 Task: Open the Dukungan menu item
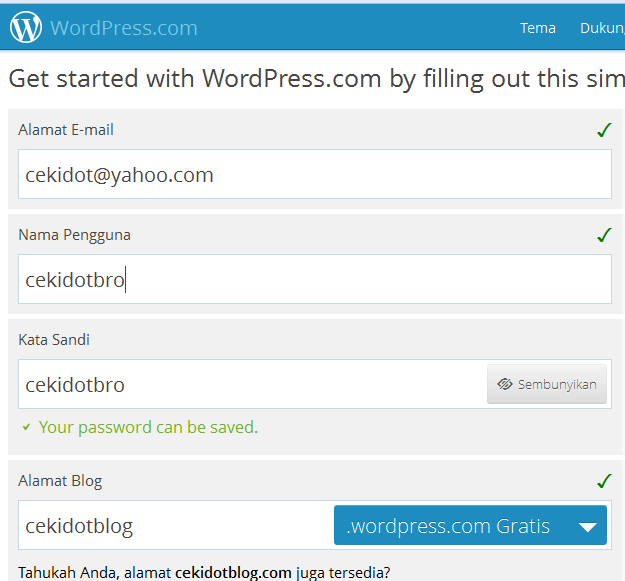point(602,28)
